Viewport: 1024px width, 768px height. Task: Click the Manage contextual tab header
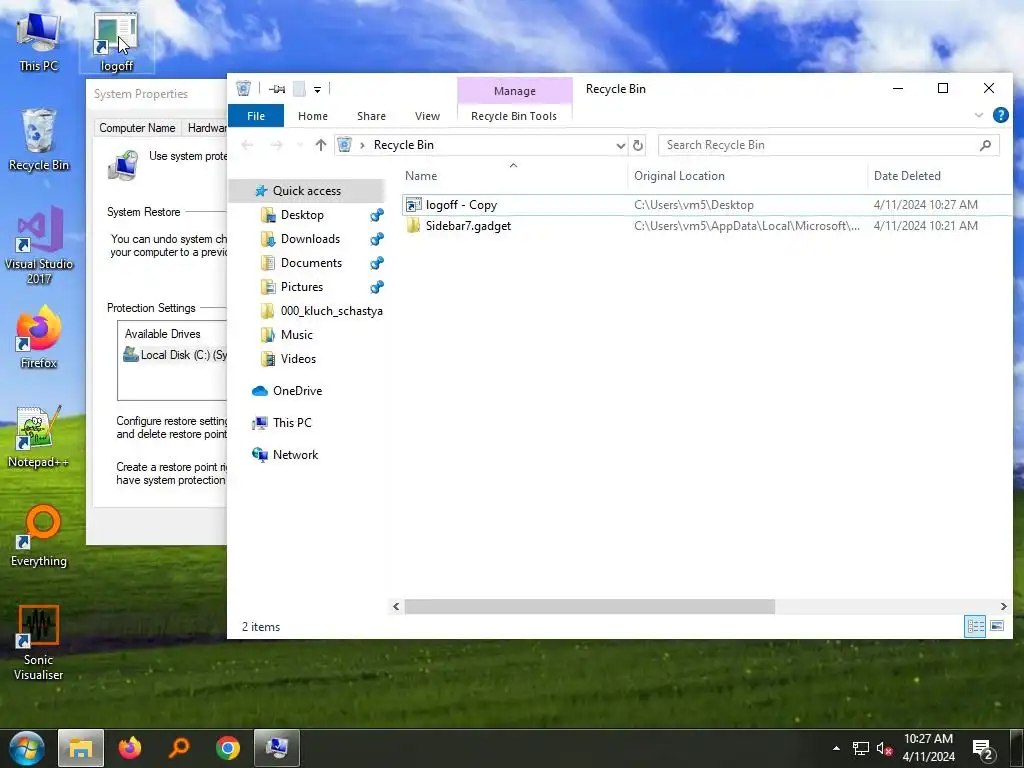515,91
